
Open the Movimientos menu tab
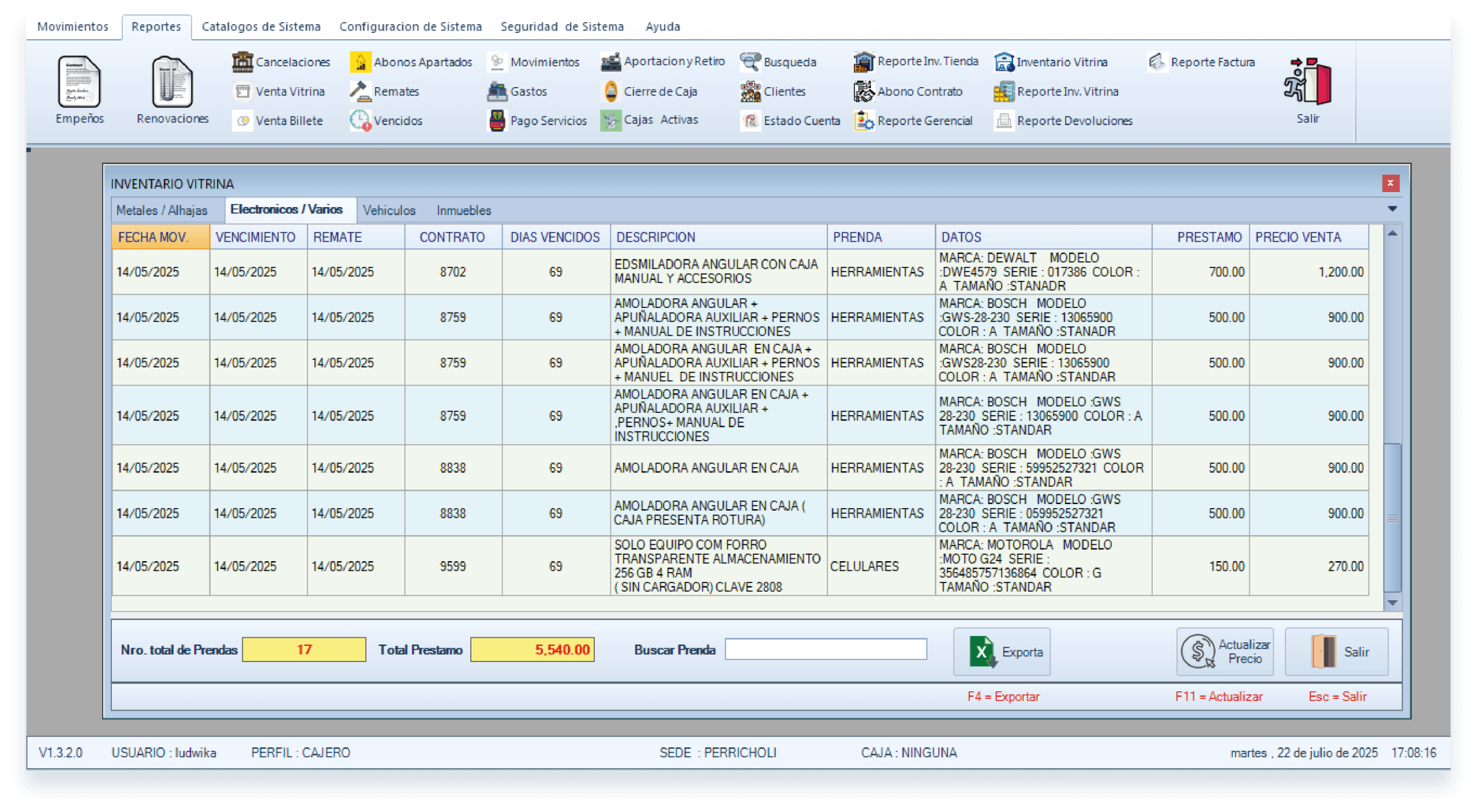(x=73, y=27)
